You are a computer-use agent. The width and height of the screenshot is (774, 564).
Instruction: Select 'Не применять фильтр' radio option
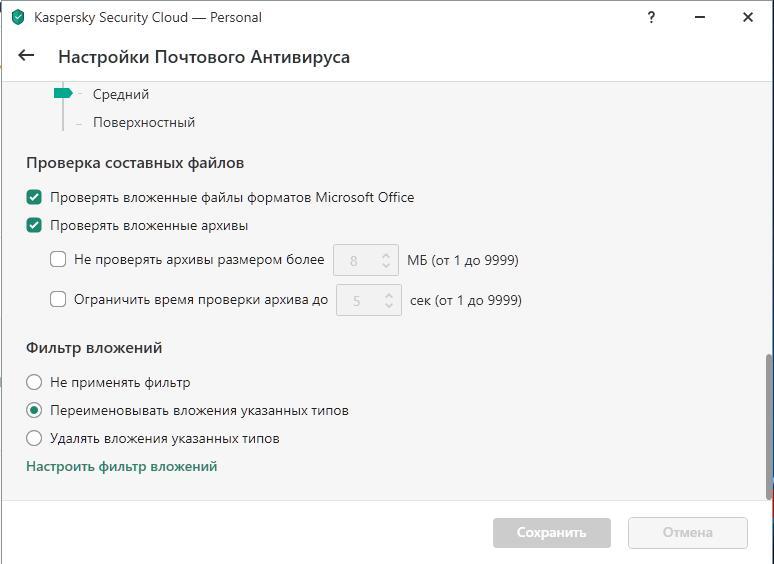(x=34, y=382)
